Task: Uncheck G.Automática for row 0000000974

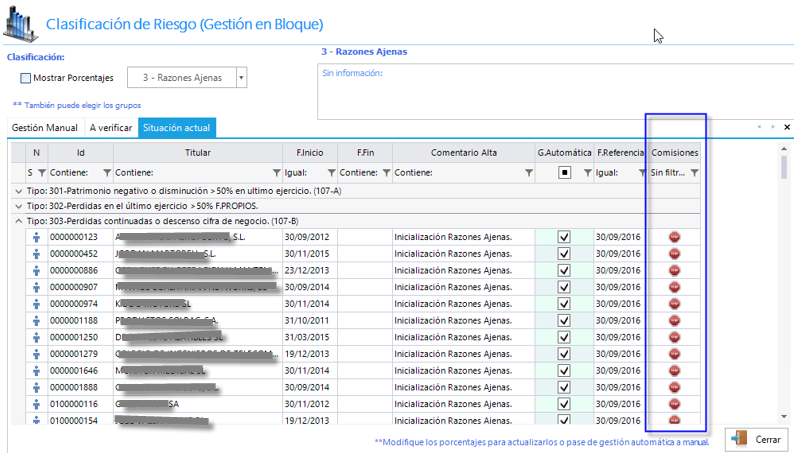Action: pos(564,304)
